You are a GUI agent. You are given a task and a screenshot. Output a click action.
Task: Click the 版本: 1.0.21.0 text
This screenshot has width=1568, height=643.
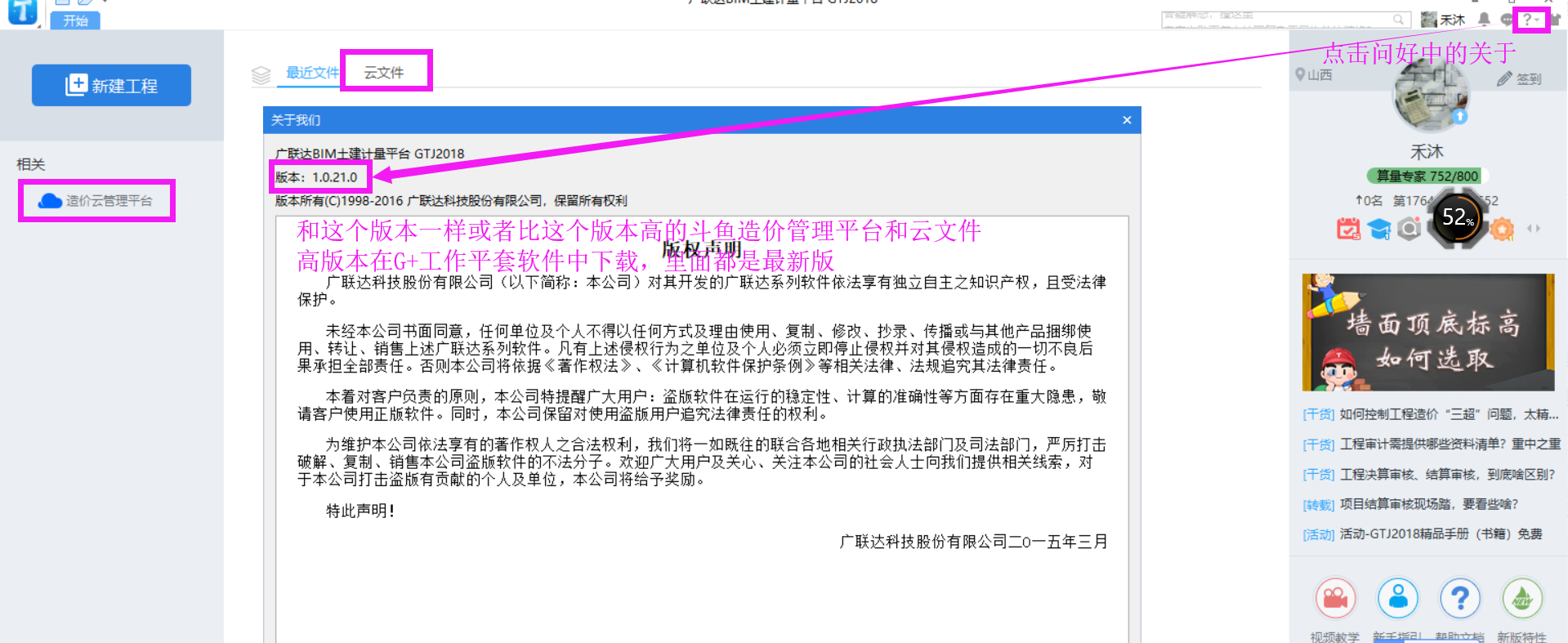point(316,177)
